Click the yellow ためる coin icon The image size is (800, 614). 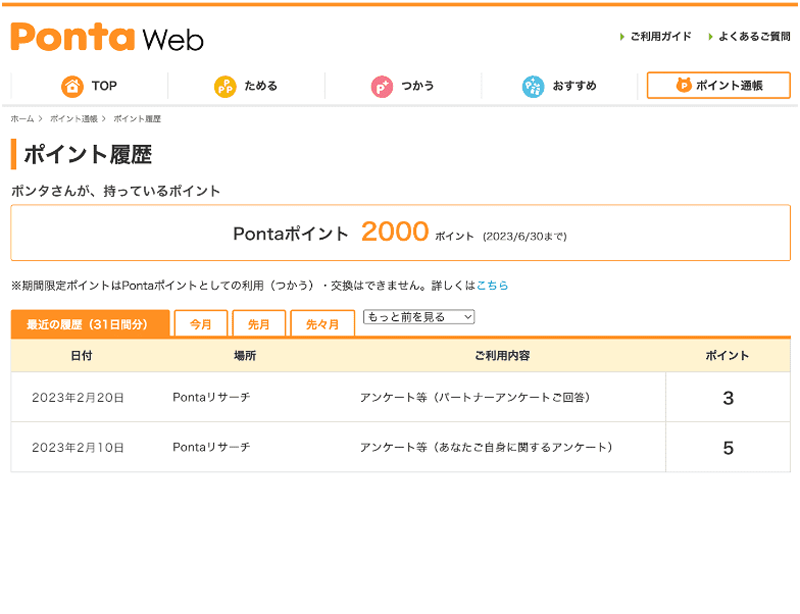point(225,86)
